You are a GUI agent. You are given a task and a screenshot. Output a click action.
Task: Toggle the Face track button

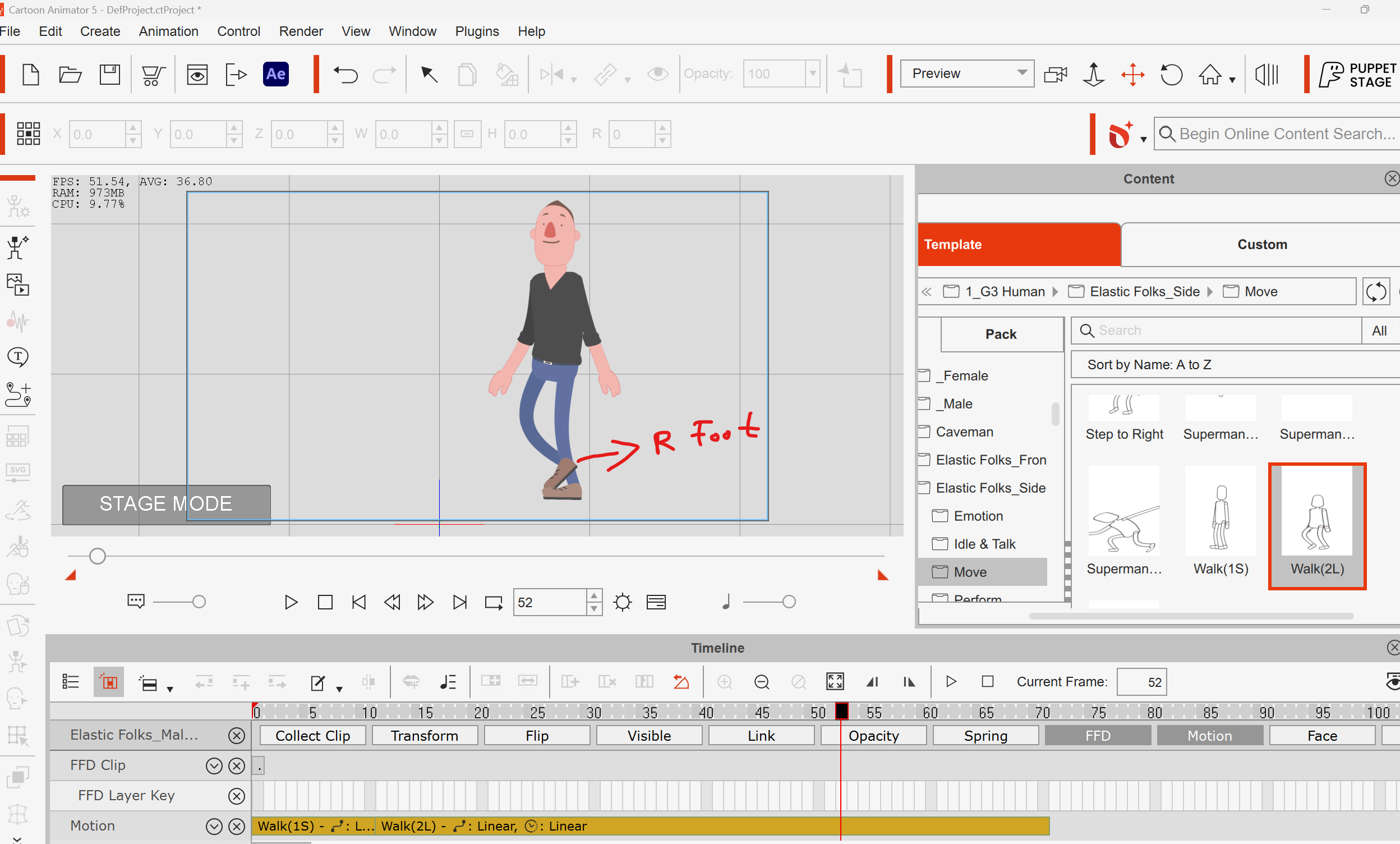point(1321,736)
